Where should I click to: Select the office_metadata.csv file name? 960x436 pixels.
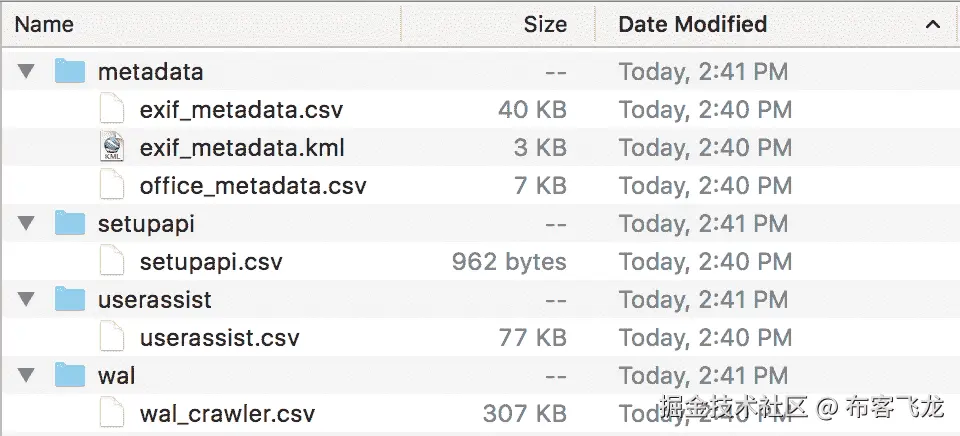point(253,186)
